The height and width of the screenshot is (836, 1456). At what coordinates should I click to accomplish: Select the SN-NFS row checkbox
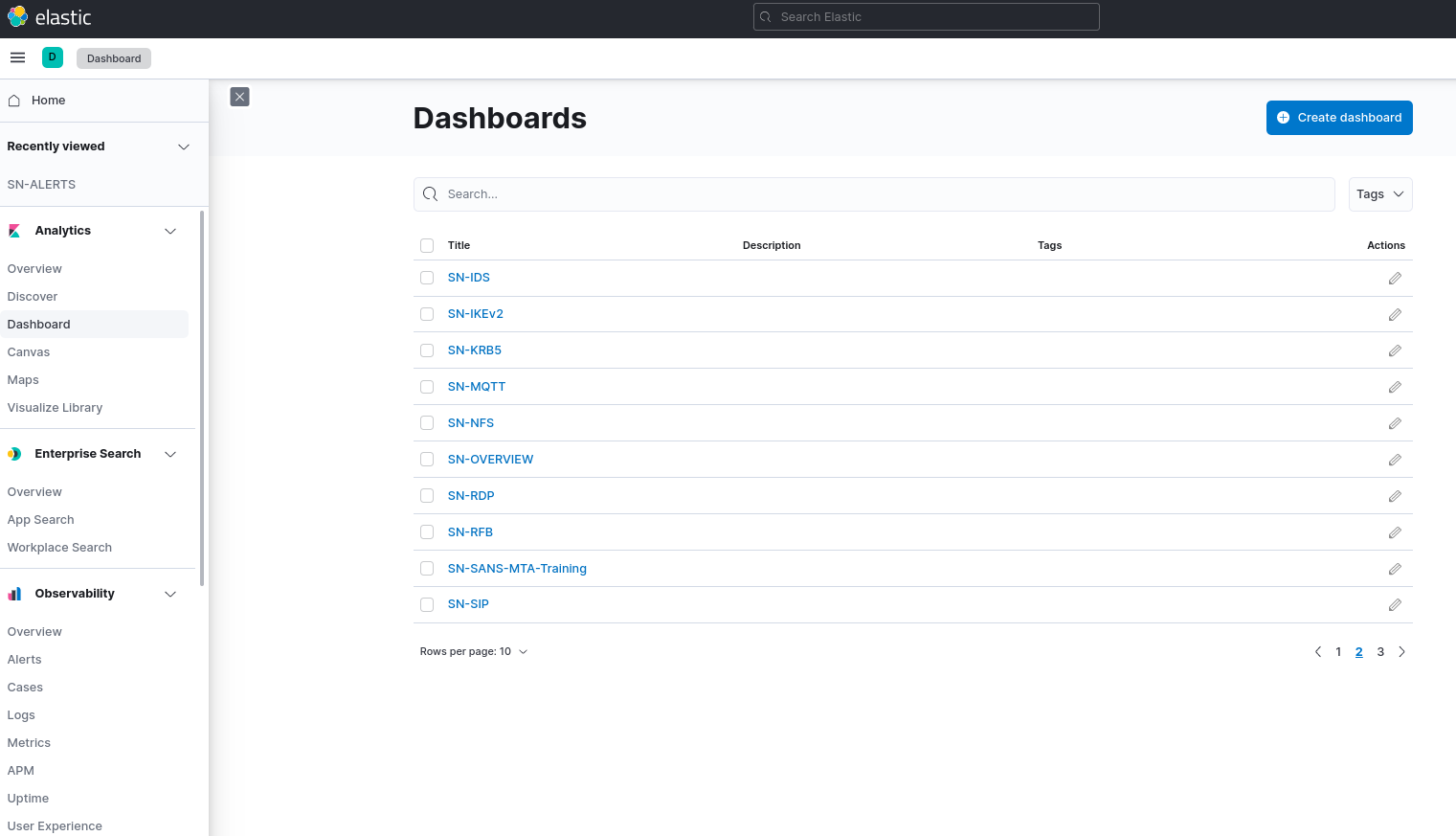point(427,423)
